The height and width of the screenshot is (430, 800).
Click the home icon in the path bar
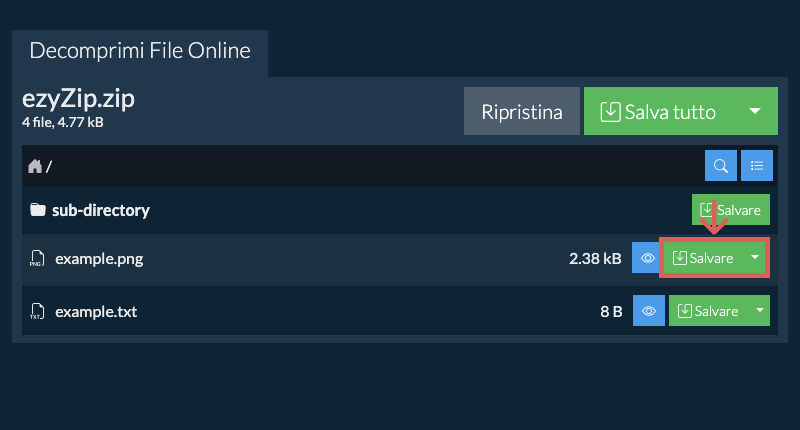point(35,166)
